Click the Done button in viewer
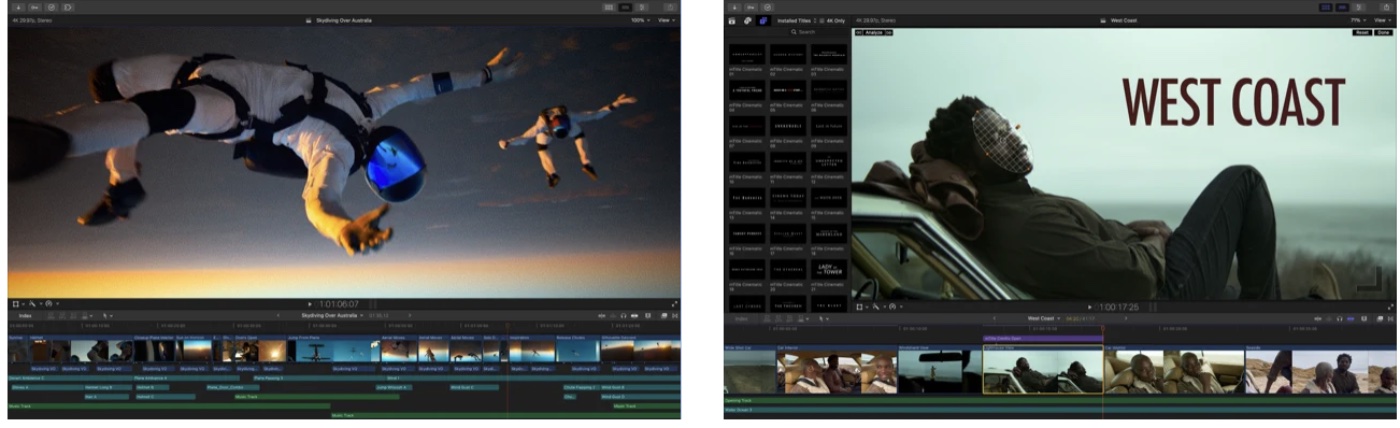This screenshot has width=1400, height=428. 1383,32
